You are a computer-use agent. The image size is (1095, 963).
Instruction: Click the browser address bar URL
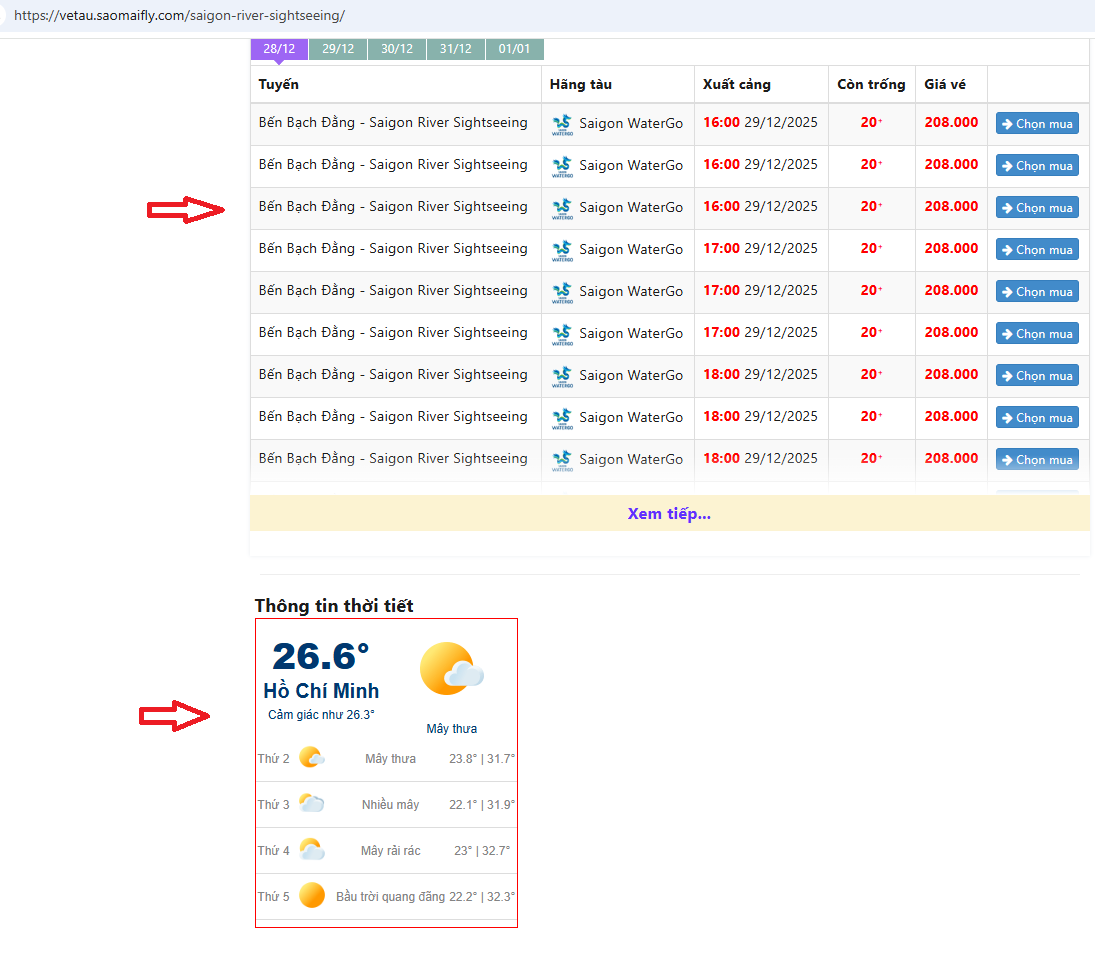[x=180, y=16]
